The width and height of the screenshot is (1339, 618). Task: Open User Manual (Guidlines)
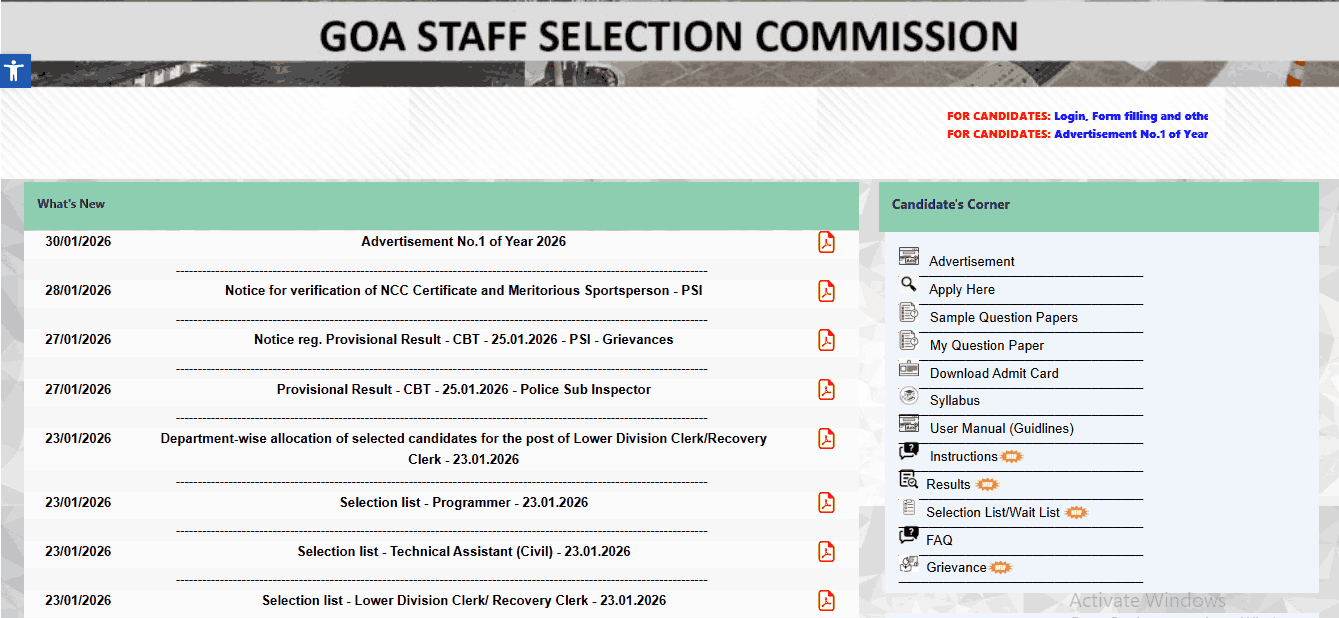[1001, 429]
